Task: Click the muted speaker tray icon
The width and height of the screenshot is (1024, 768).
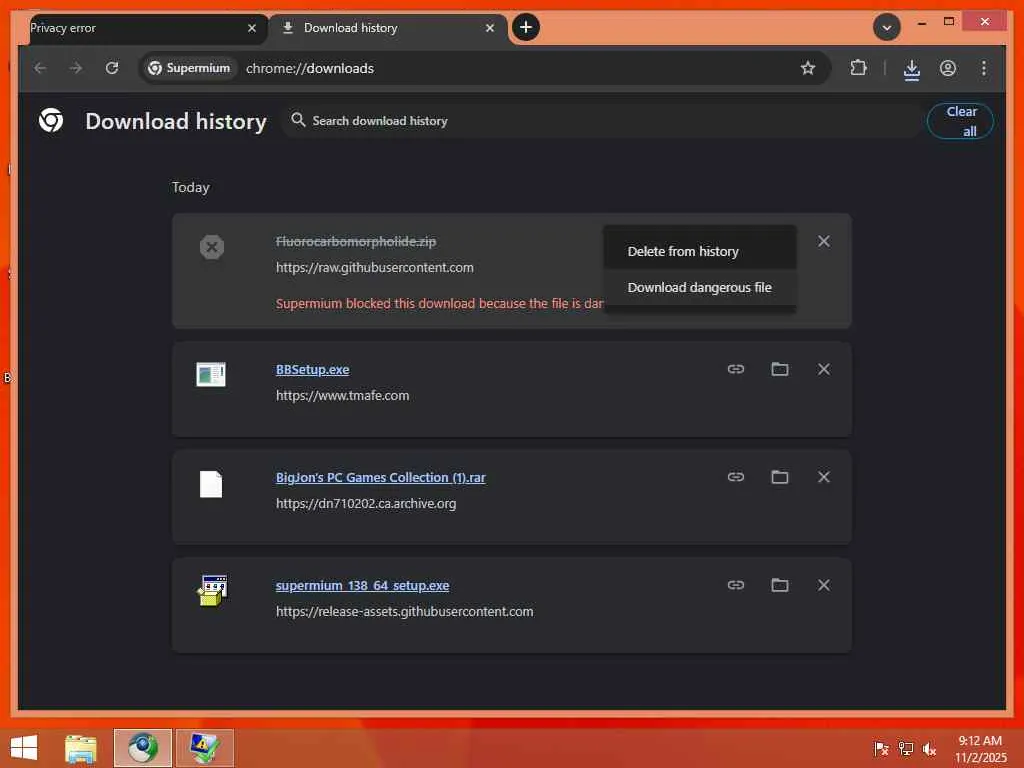Action: (929, 748)
